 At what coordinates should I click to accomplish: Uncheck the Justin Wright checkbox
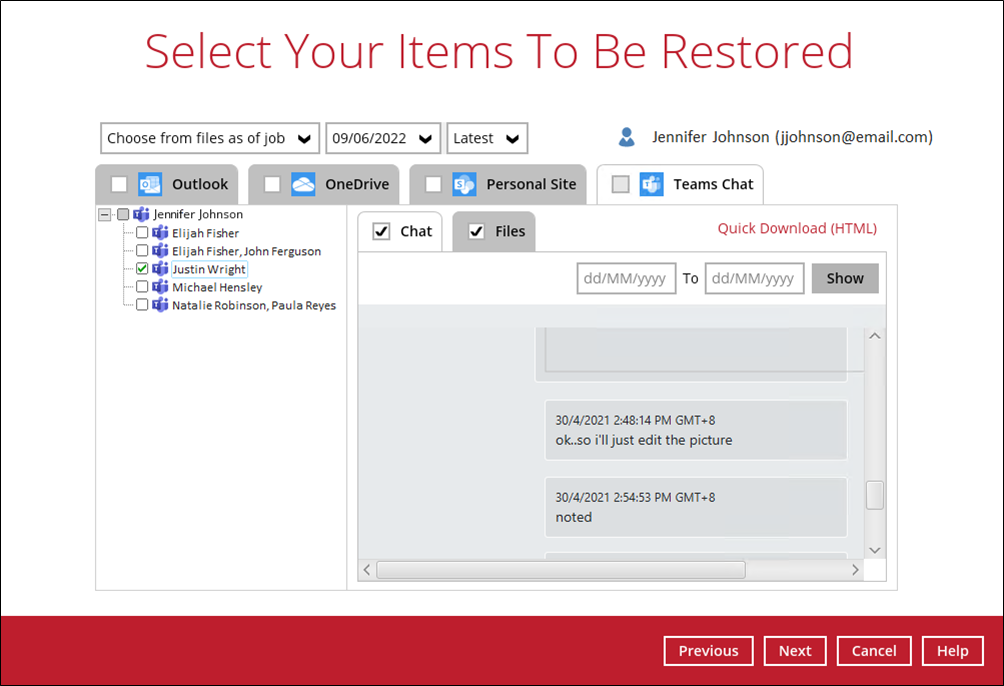tap(142, 269)
